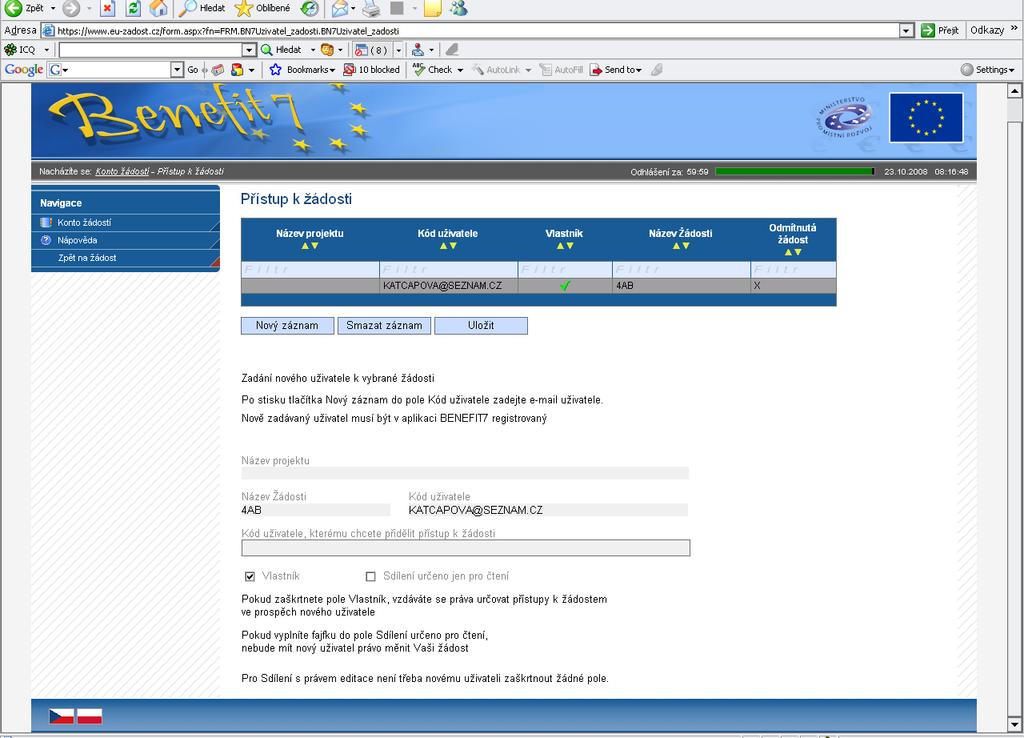The height and width of the screenshot is (738, 1024).
Task: Sort Název projektu column ascending arrow
Action: (x=305, y=246)
